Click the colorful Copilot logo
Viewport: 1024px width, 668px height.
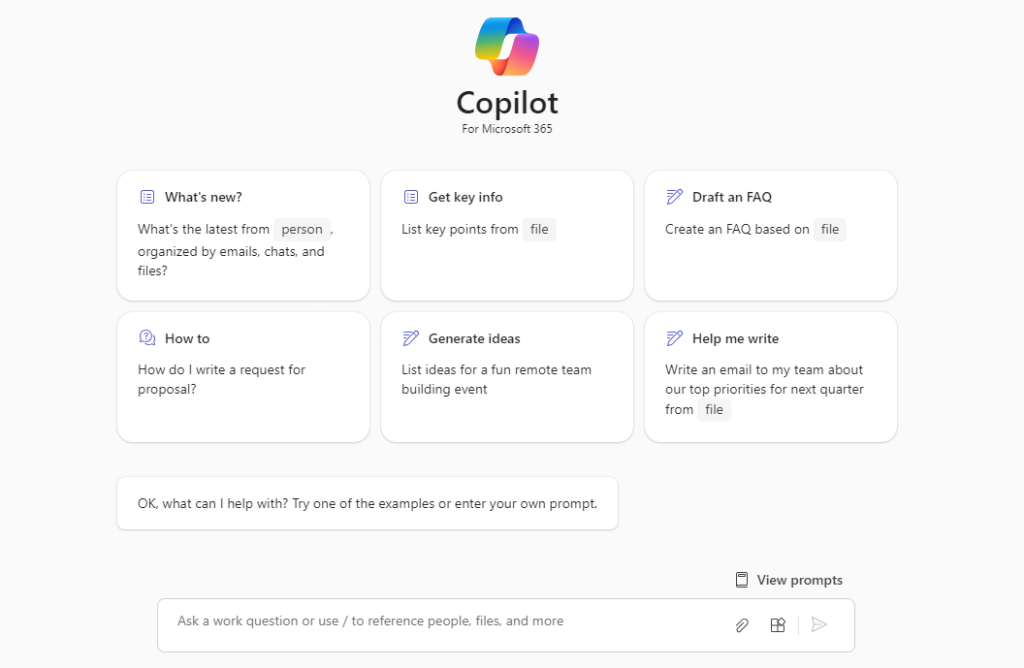(506, 46)
